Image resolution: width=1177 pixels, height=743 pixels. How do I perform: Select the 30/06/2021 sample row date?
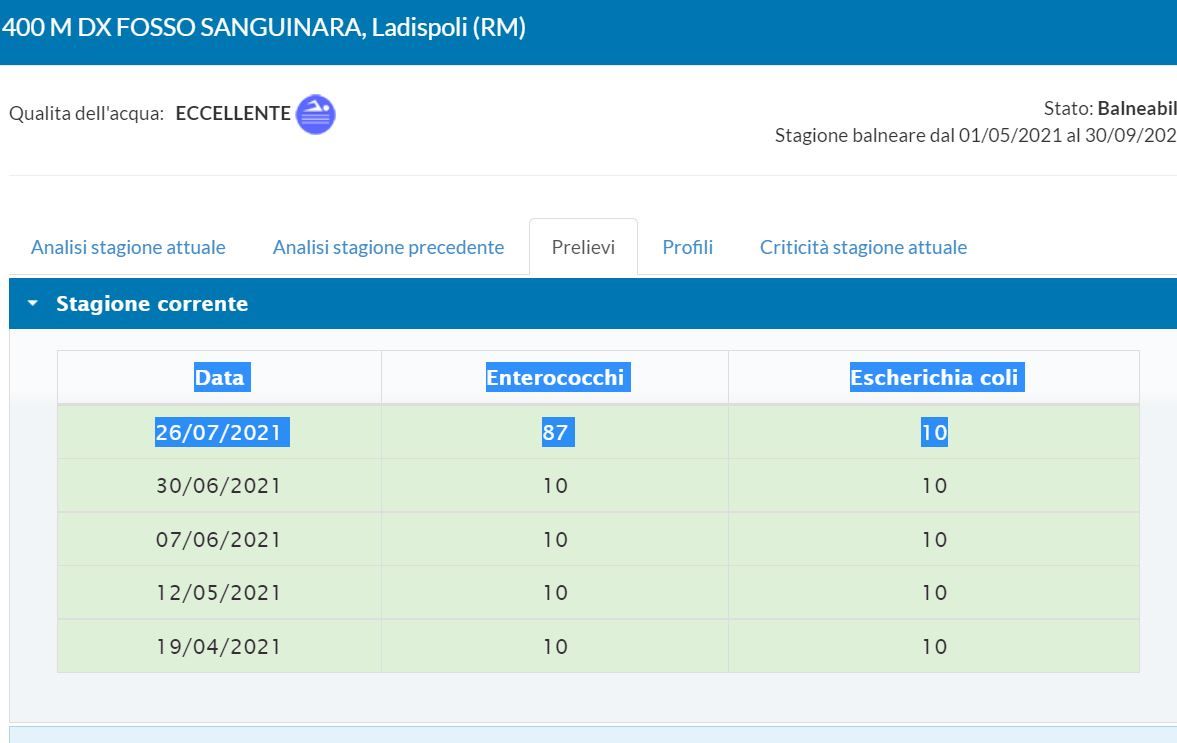pyautogui.click(x=219, y=486)
